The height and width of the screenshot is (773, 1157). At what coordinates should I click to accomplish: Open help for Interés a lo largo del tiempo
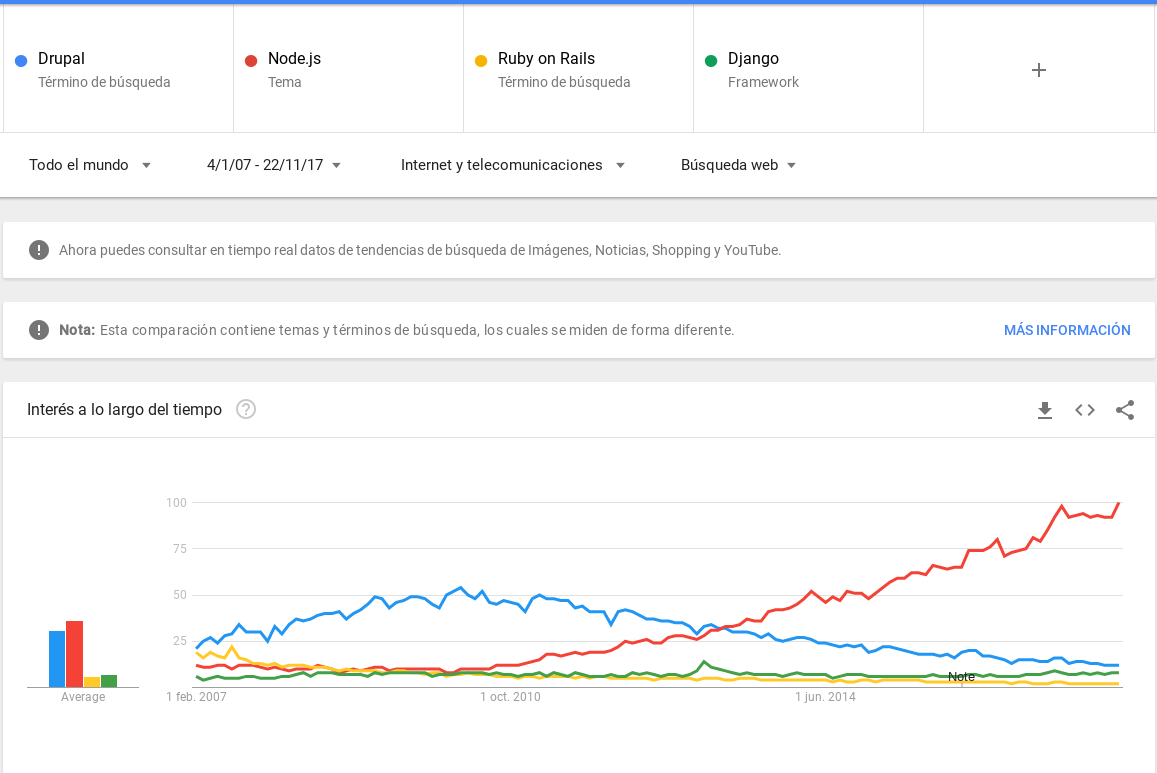pos(245,409)
